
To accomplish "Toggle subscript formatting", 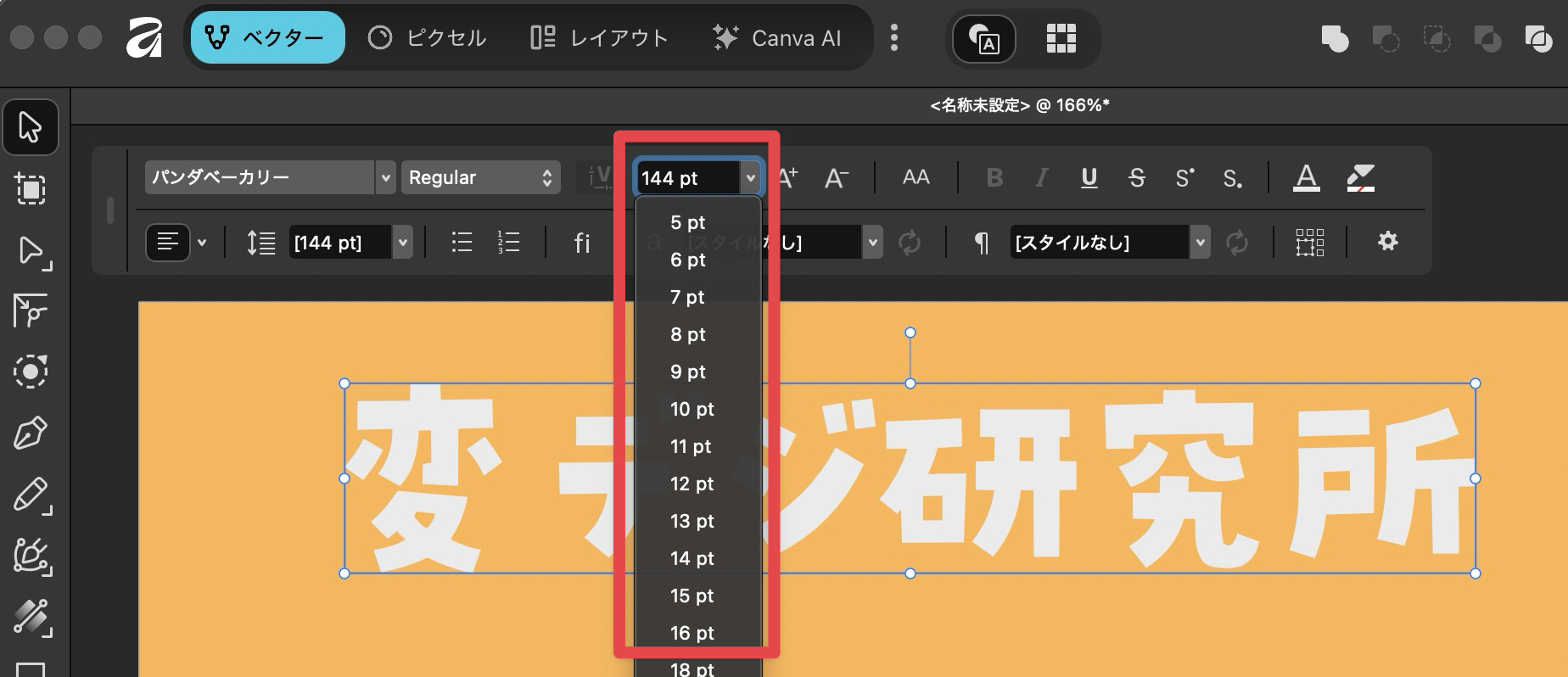I will 1232,178.
